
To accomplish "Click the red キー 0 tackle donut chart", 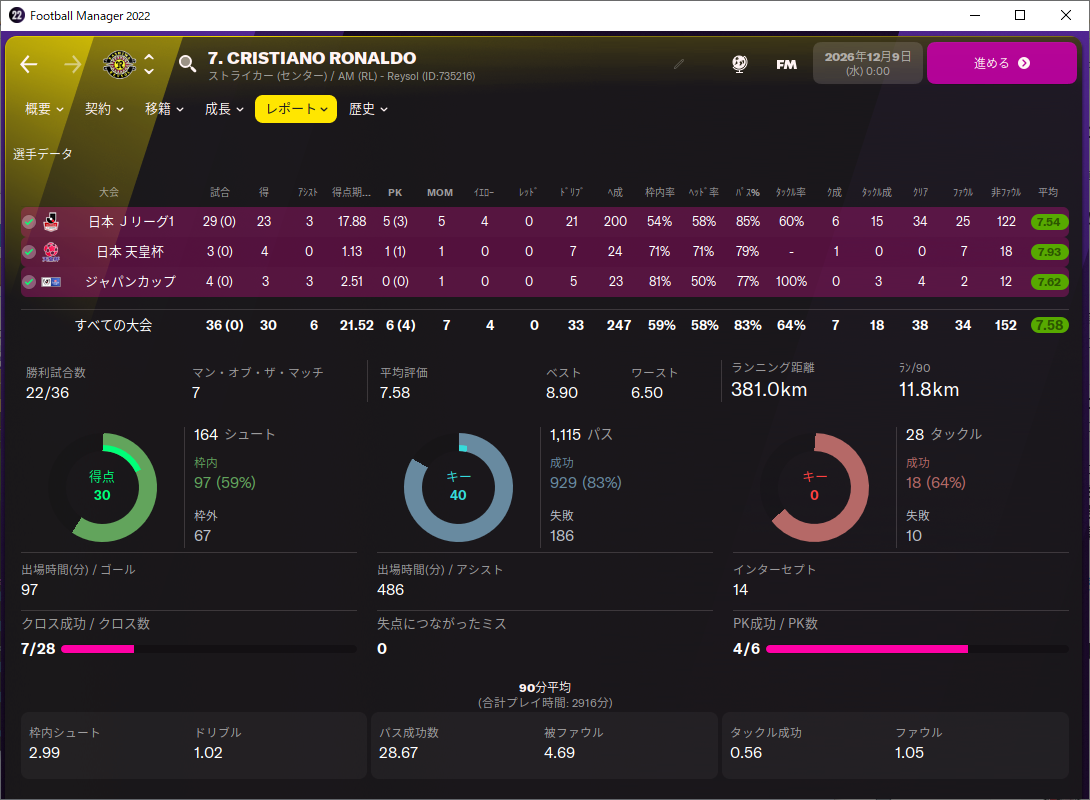I will coord(815,487).
